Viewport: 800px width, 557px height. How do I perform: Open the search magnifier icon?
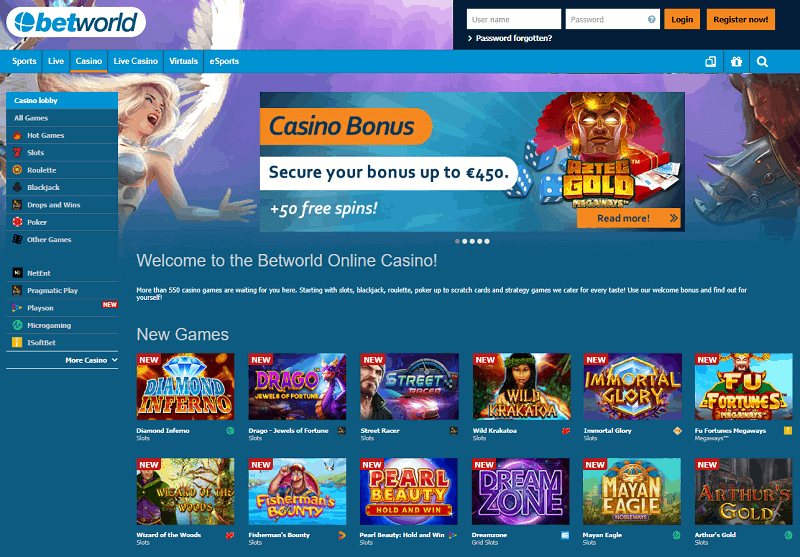pos(762,62)
